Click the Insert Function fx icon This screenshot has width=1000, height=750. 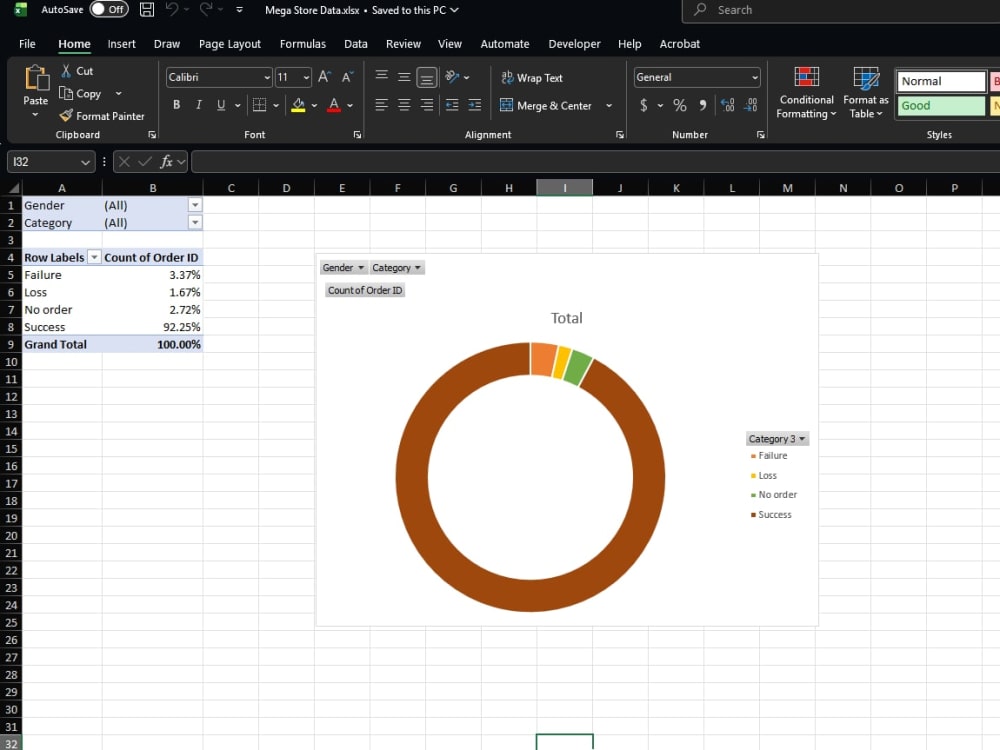coord(166,162)
